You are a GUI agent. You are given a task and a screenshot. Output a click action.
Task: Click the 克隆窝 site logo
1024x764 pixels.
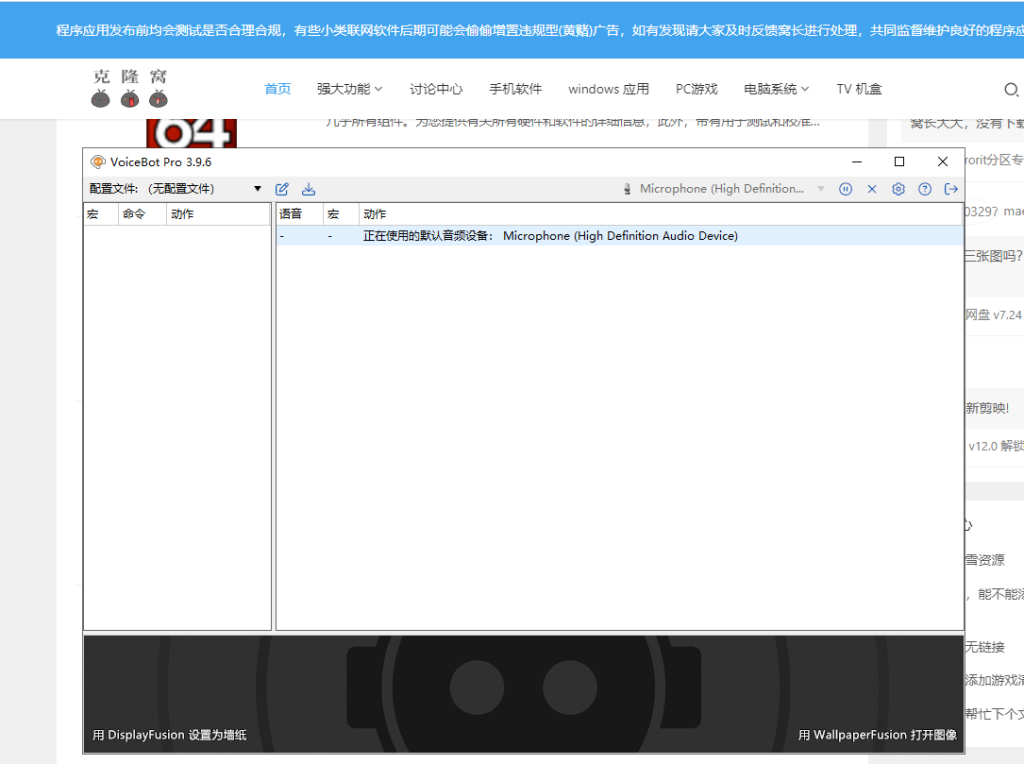click(129, 88)
